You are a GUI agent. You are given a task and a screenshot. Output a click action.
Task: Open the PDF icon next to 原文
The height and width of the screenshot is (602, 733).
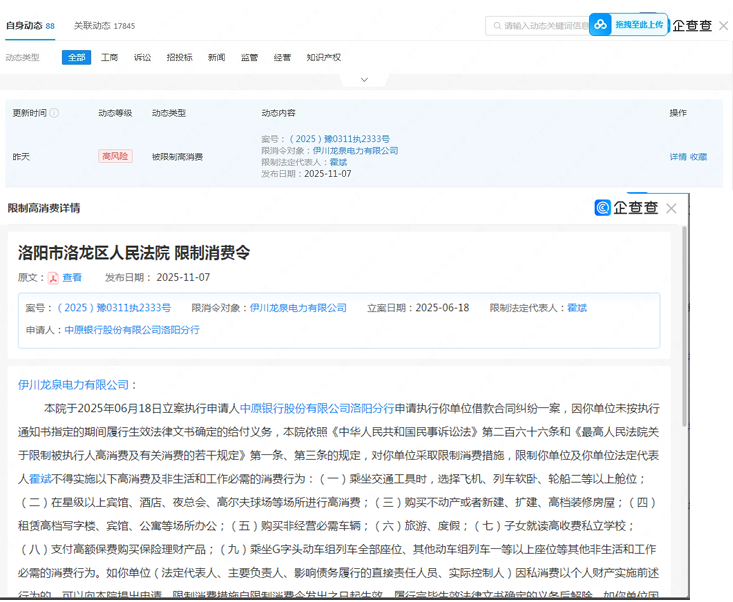pos(54,278)
